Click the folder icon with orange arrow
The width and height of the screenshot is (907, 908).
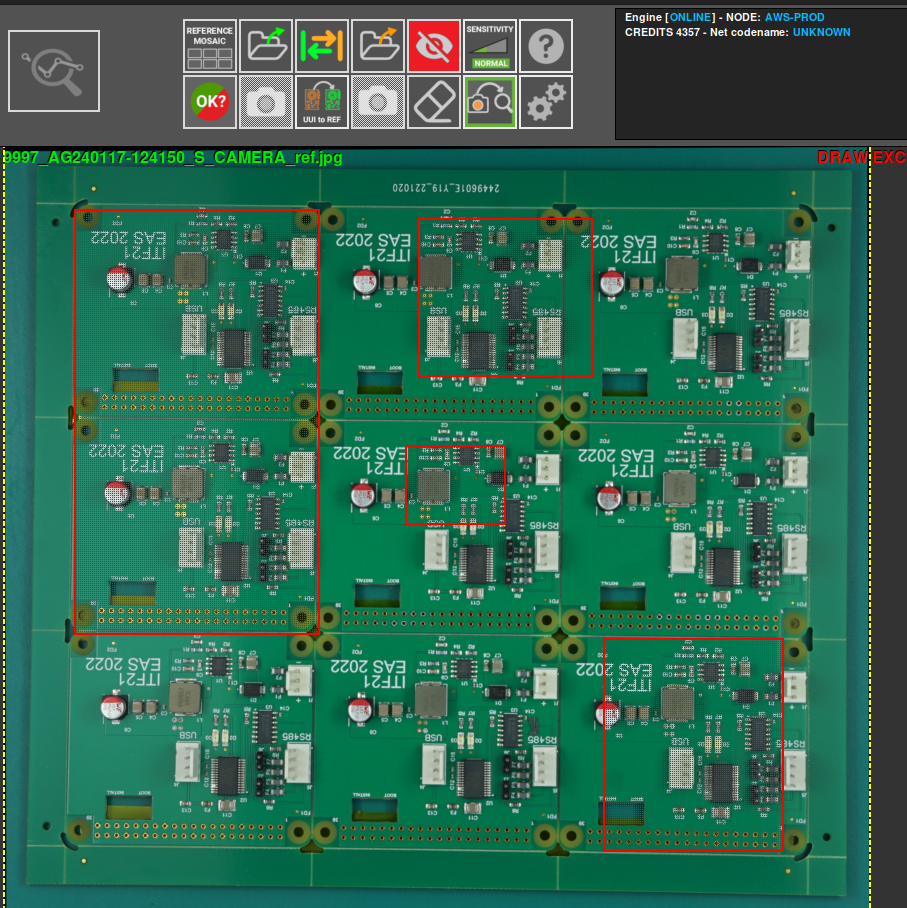(377, 46)
